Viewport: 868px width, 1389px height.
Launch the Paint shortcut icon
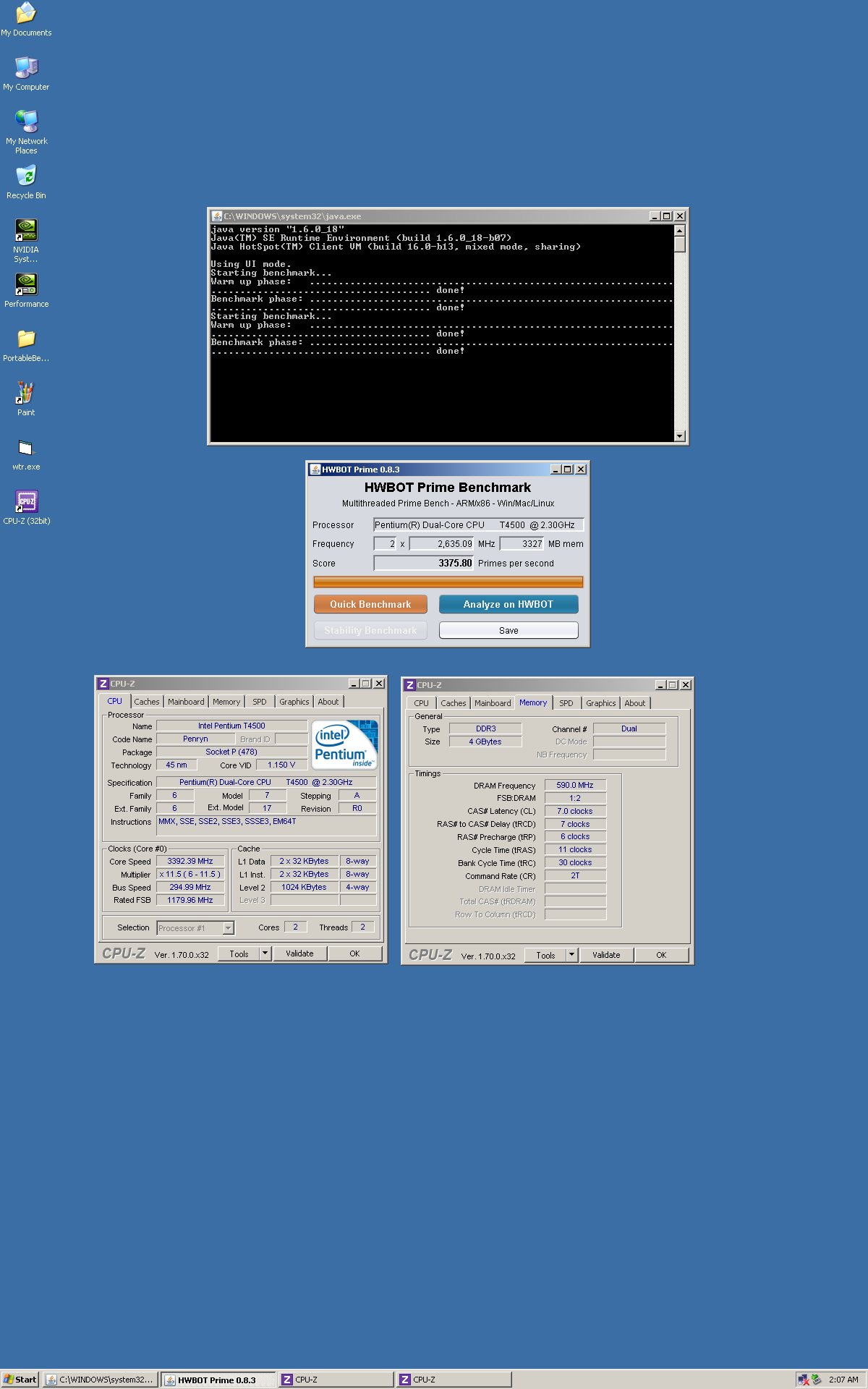[x=26, y=399]
